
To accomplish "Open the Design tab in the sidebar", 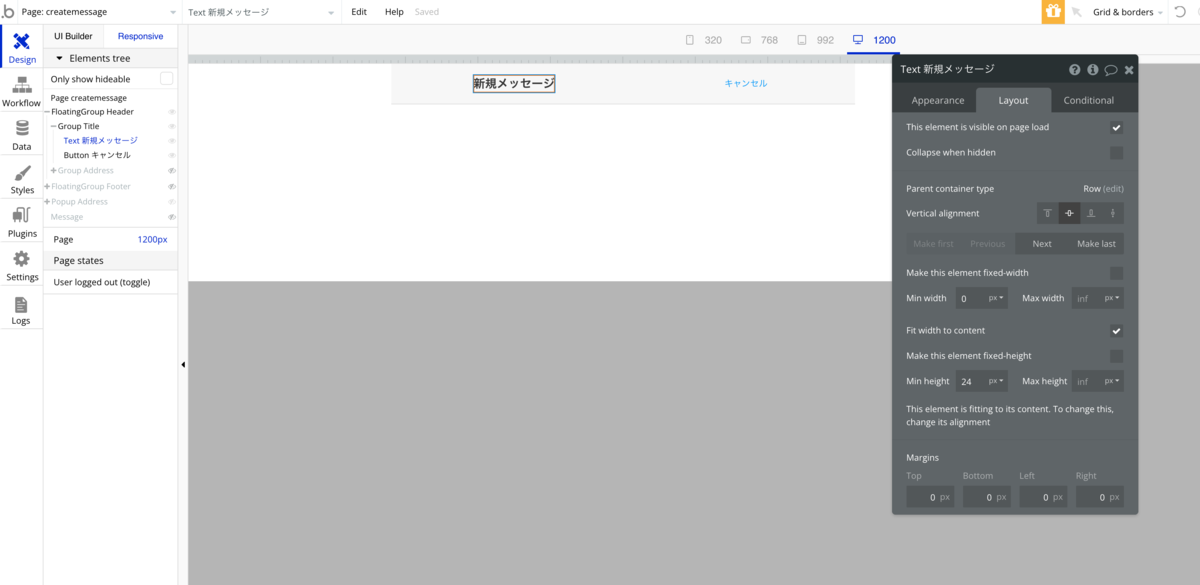I will (21, 47).
